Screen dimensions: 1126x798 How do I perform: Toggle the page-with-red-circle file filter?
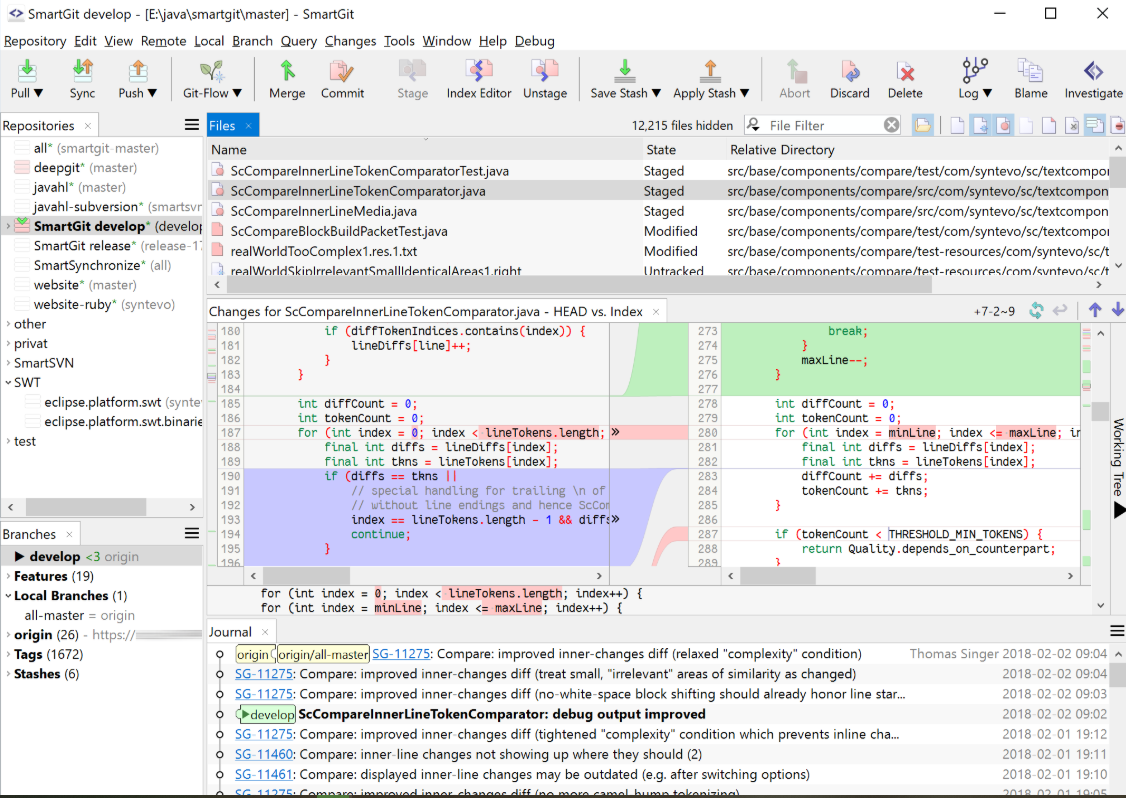pos(1003,125)
